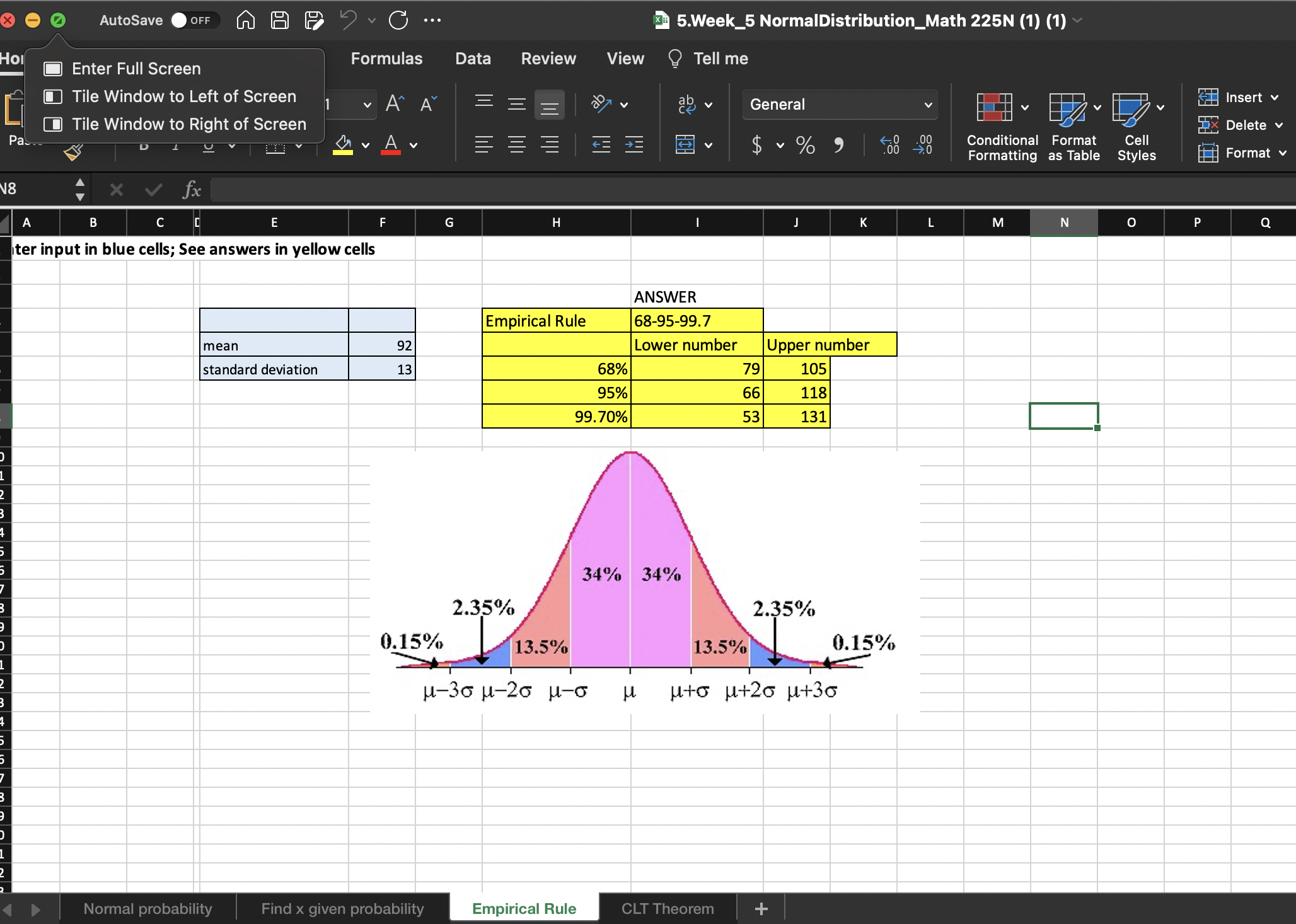Click the Redo arrow icon
This screenshot has width=1296, height=924.
pos(398,21)
